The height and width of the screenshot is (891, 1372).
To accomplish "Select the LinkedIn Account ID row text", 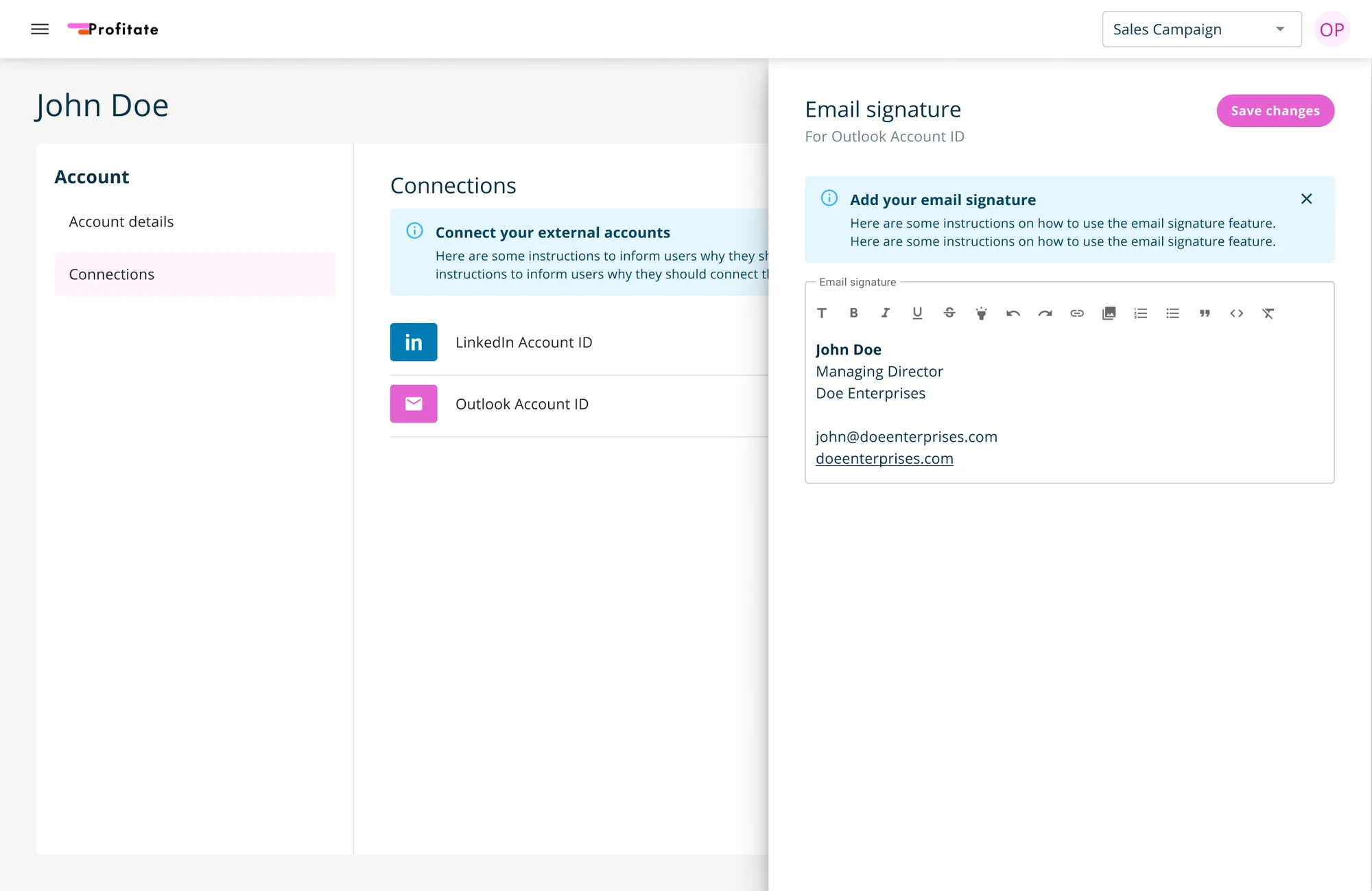I will tap(523, 342).
